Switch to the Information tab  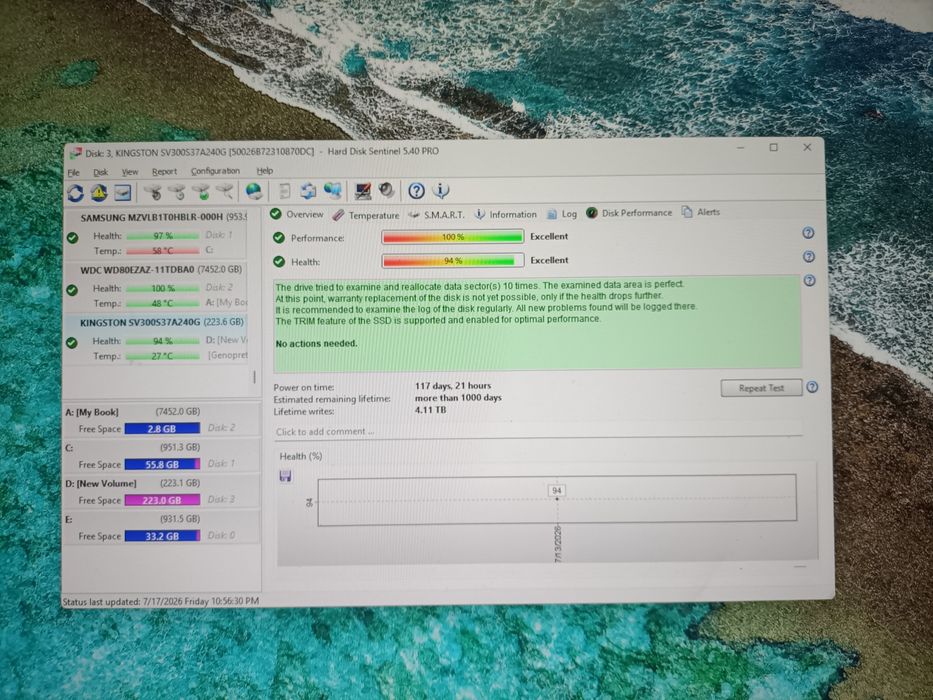point(506,214)
